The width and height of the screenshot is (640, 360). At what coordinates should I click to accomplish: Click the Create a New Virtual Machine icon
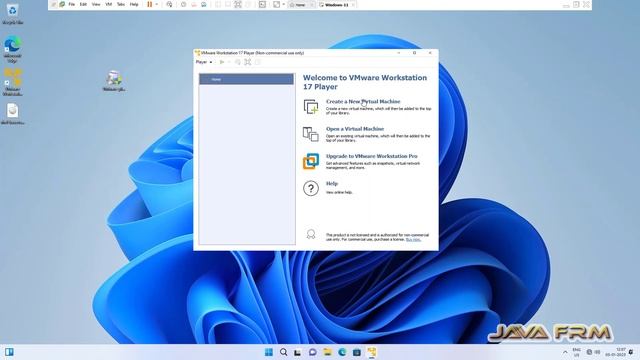(311, 107)
